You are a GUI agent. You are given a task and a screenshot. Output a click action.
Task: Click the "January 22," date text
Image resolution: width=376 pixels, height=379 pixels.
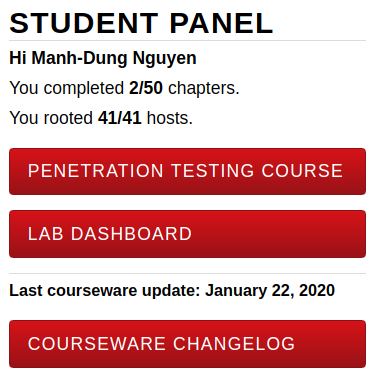[x=250, y=291]
